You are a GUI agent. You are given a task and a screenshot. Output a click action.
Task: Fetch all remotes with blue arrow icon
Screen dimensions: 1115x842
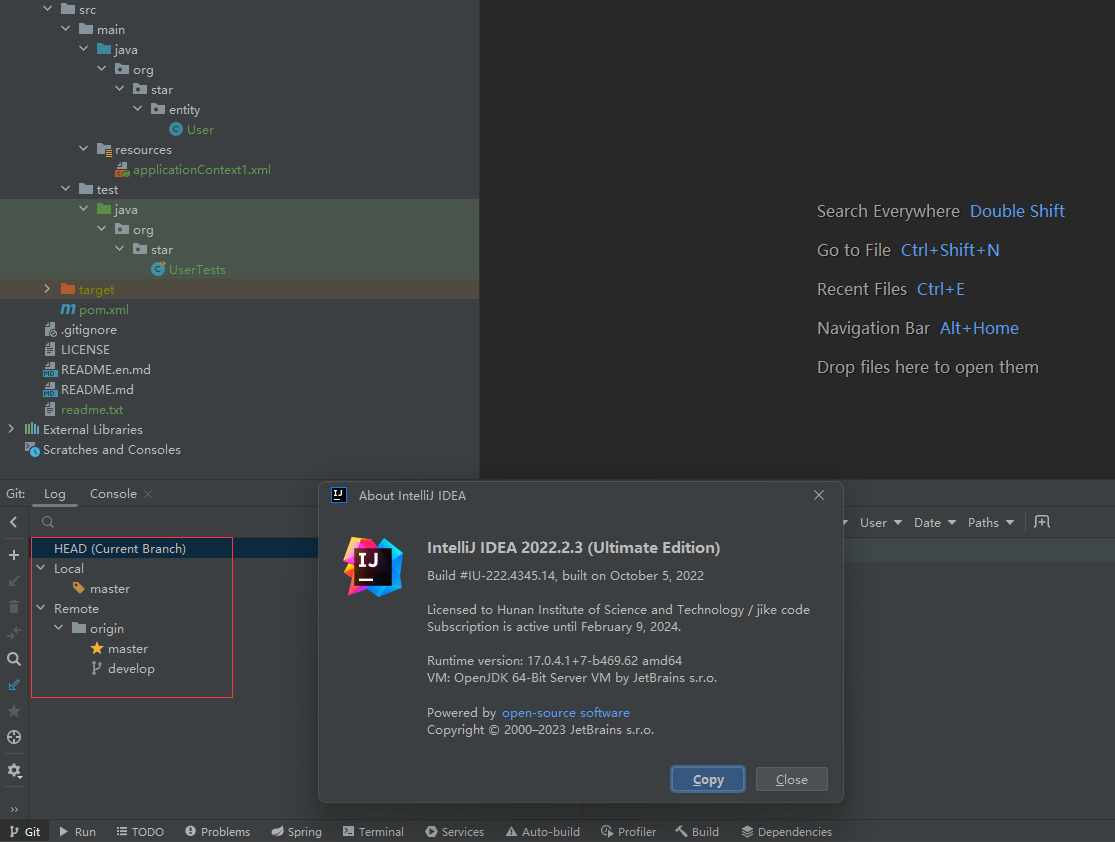(14, 685)
